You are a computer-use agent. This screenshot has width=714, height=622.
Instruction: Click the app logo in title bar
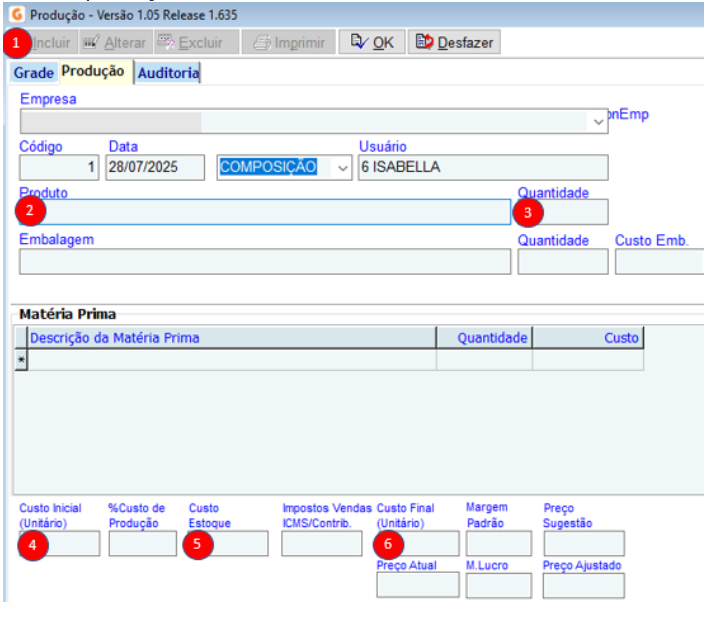pyautogui.click(x=17, y=15)
